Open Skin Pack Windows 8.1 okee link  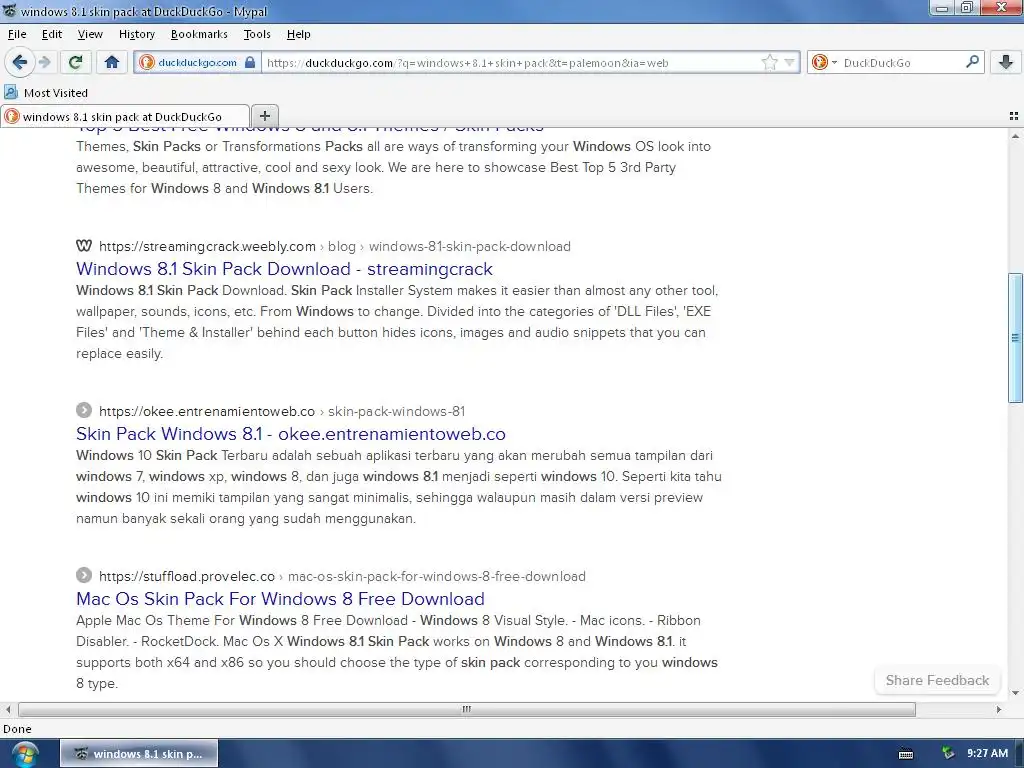coord(291,434)
